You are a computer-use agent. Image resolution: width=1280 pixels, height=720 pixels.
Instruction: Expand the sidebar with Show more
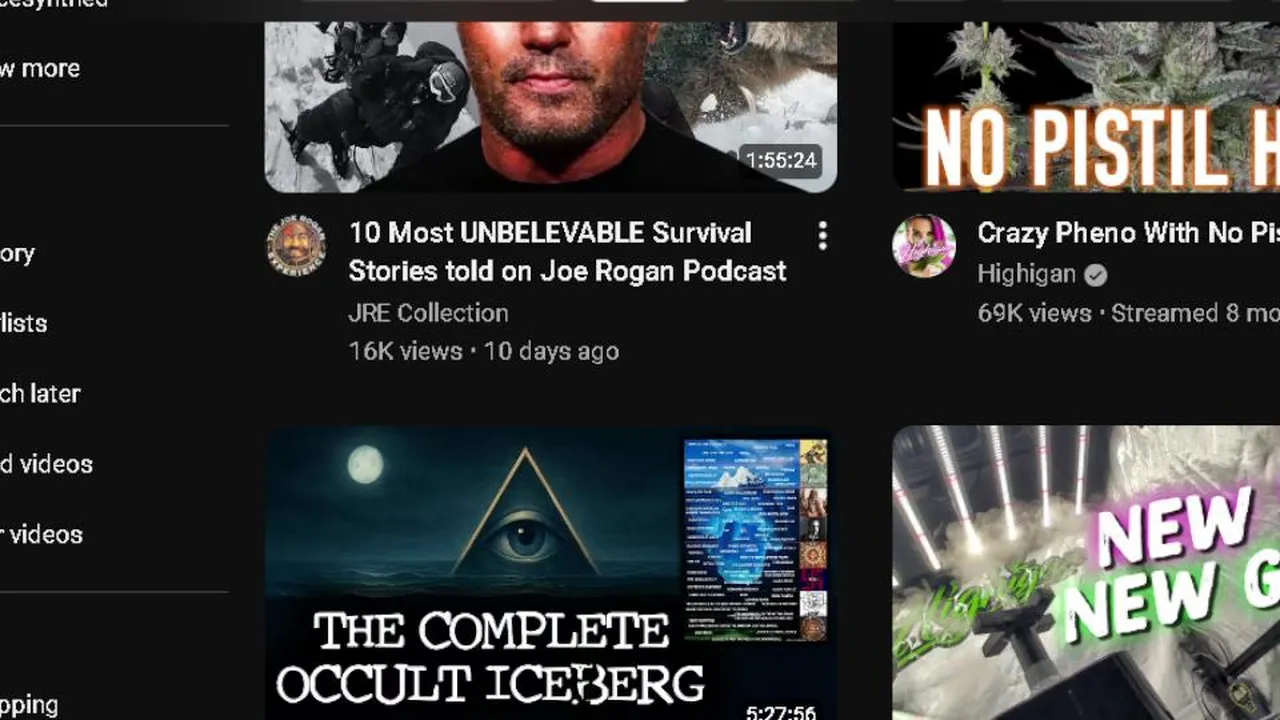click(40, 69)
